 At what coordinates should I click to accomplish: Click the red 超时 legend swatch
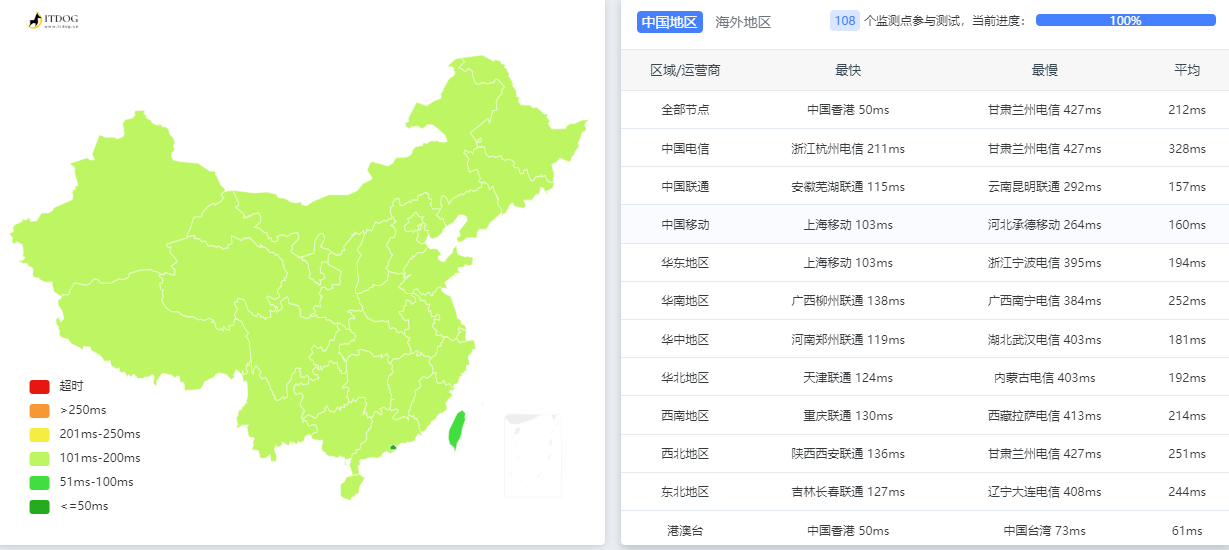point(39,386)
